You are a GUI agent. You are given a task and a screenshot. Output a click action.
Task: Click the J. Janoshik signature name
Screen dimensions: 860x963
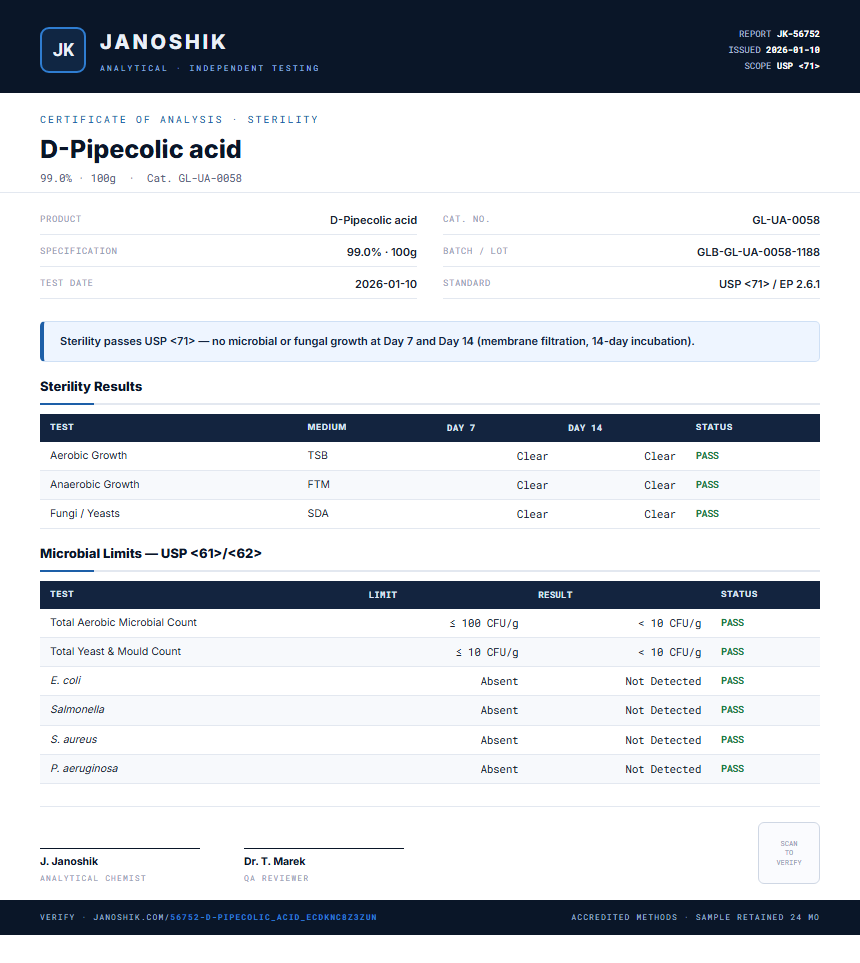point(69,861)
